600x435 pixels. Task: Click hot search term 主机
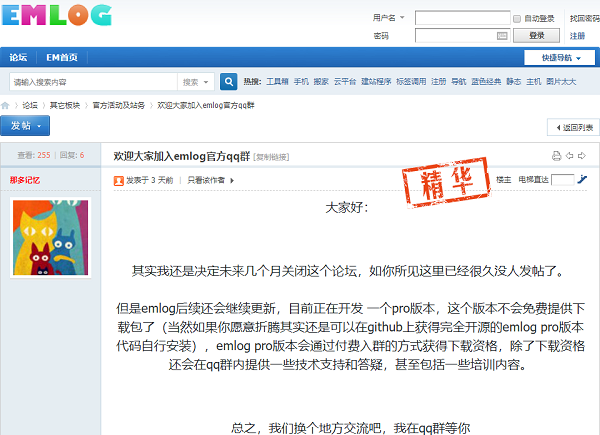[533, 81]
